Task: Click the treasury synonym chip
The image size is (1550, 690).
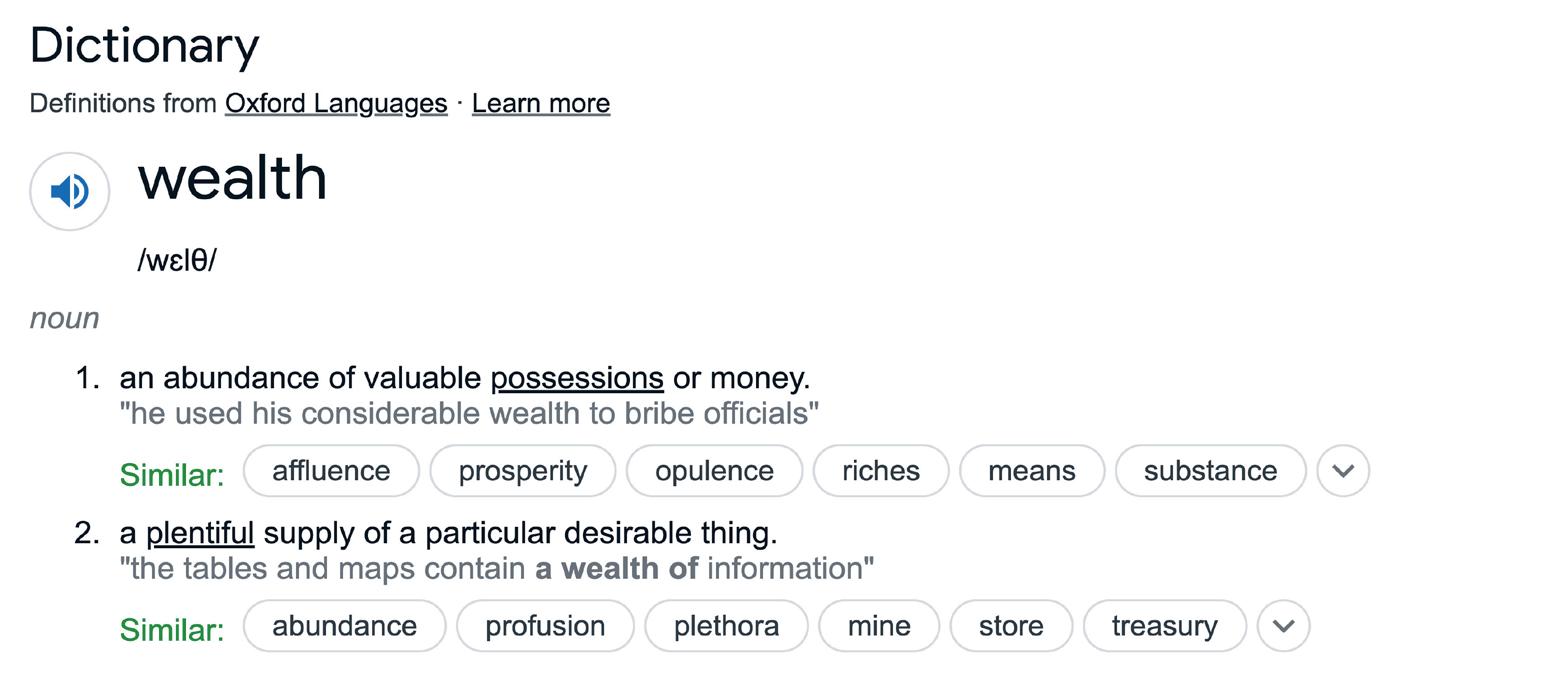Action: (x=1164, y=626)
